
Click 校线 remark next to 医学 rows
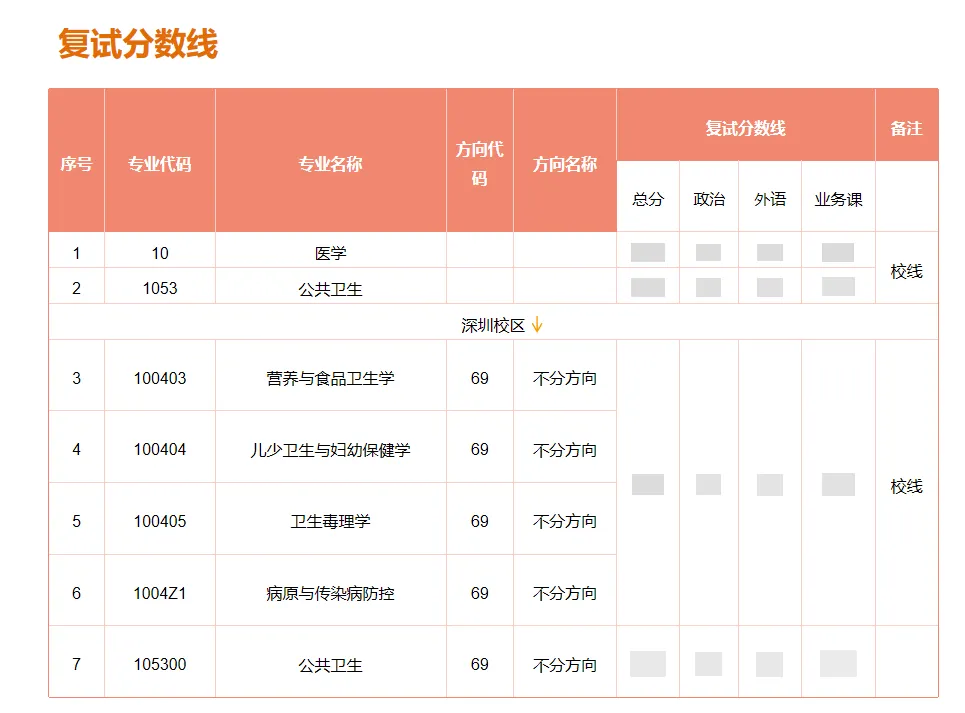click(x=906, y=271)
